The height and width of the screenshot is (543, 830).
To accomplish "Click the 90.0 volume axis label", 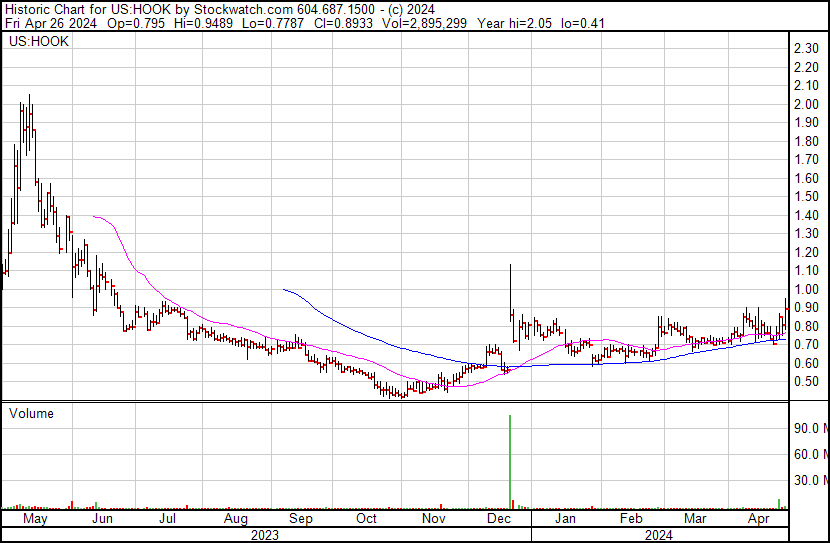I will 808,428.
